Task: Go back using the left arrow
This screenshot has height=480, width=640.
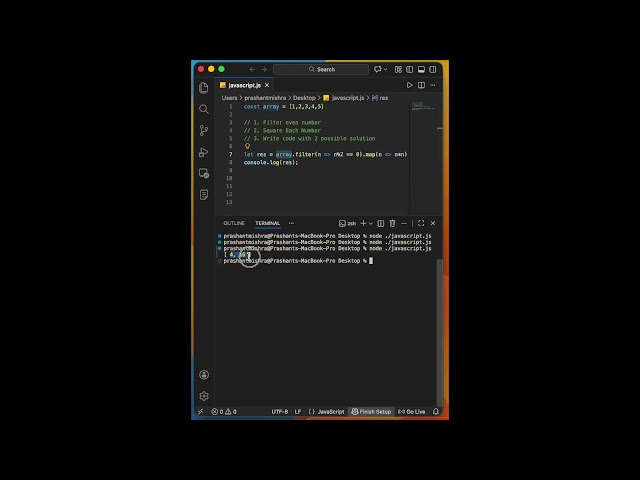Action: coord(252,69)
